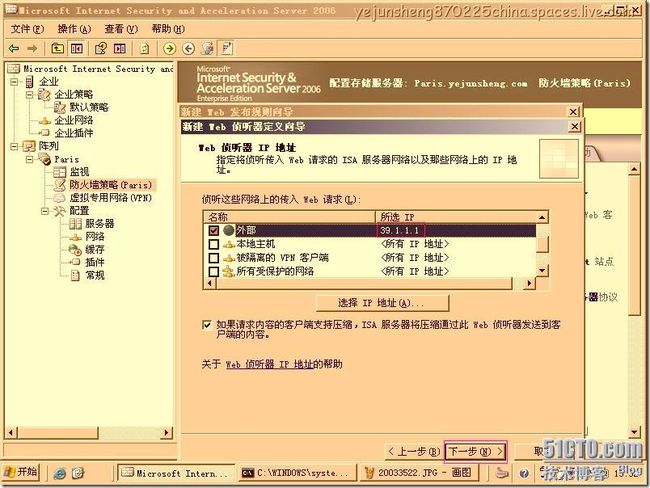The image size is (650, 488).
Task: Select the 企业 node icon in tree
Action: pyautogui.click(x=29, y=82)
